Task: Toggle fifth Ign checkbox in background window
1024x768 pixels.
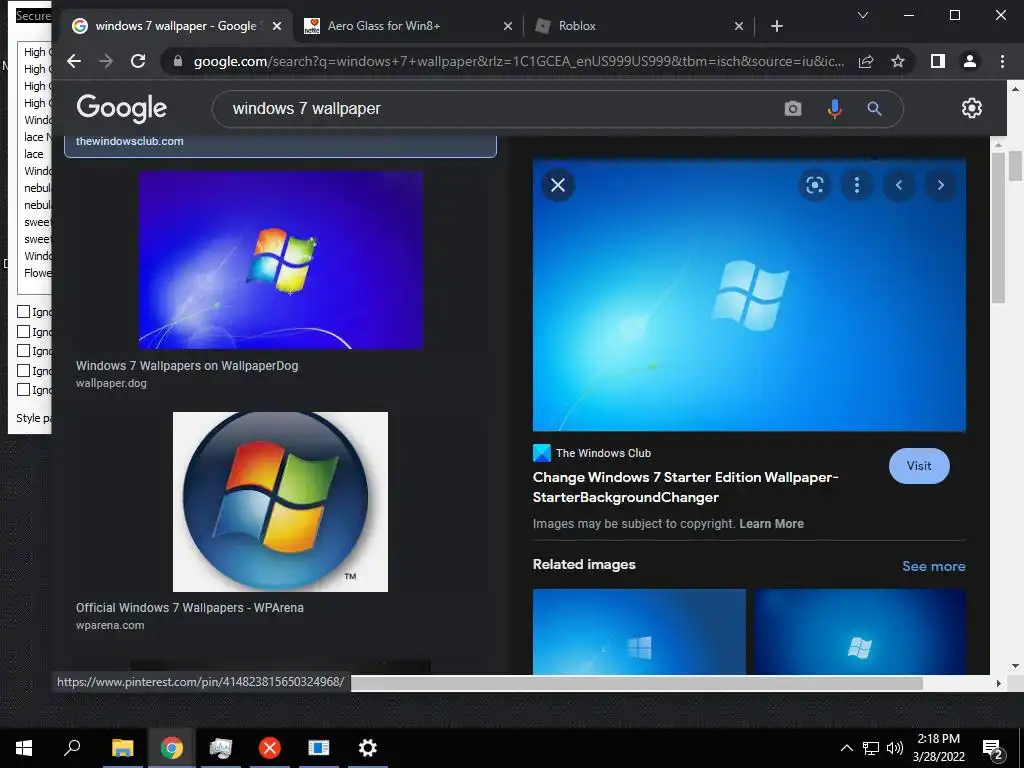Action: 24,389
